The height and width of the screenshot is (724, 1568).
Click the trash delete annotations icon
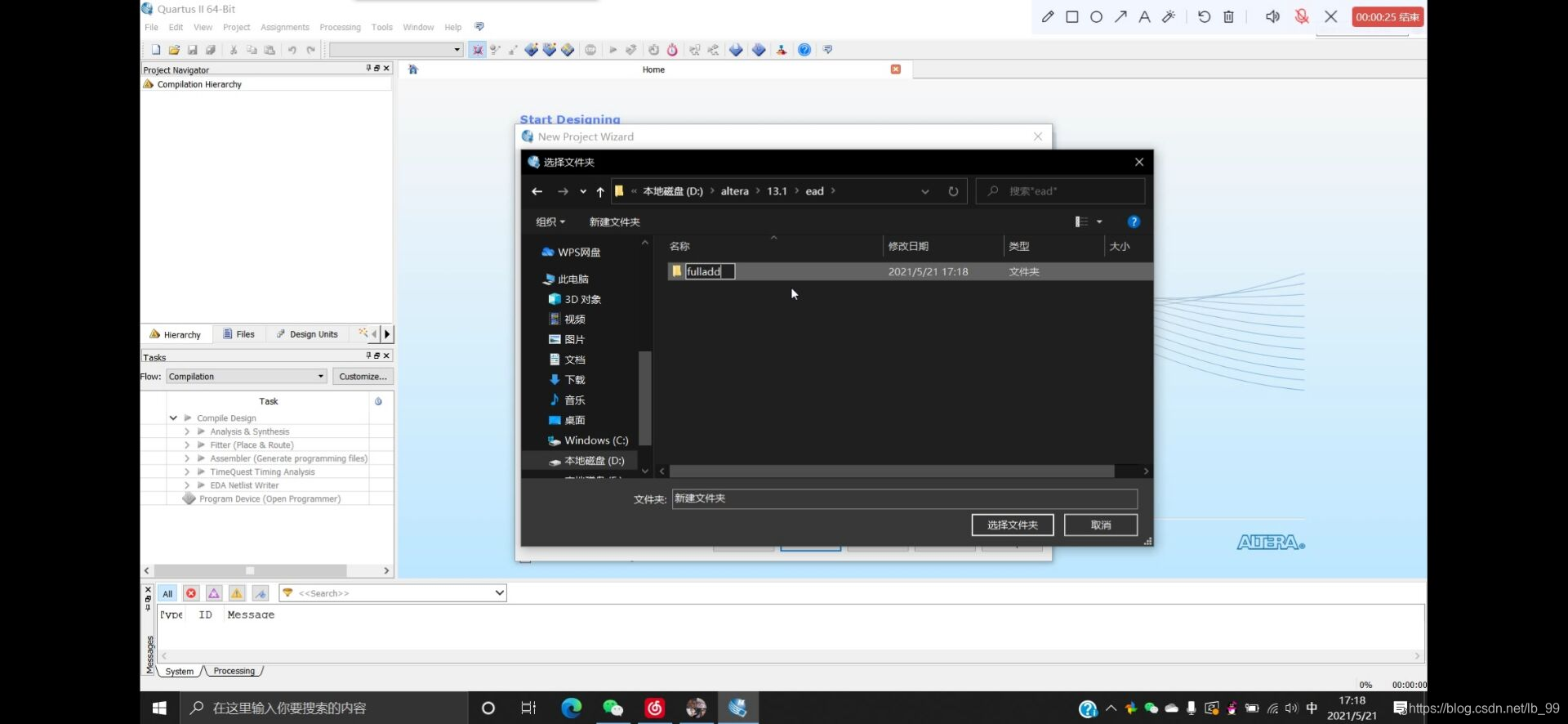(x=1228, y=16)
